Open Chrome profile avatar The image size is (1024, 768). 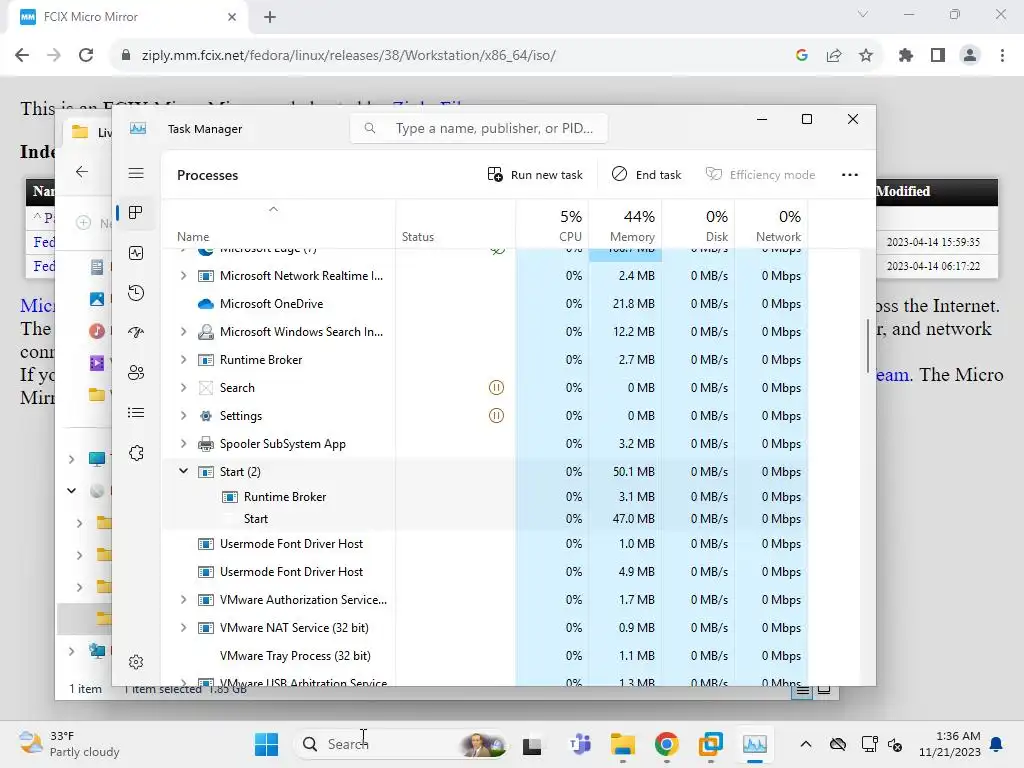(x=970, y=56)
